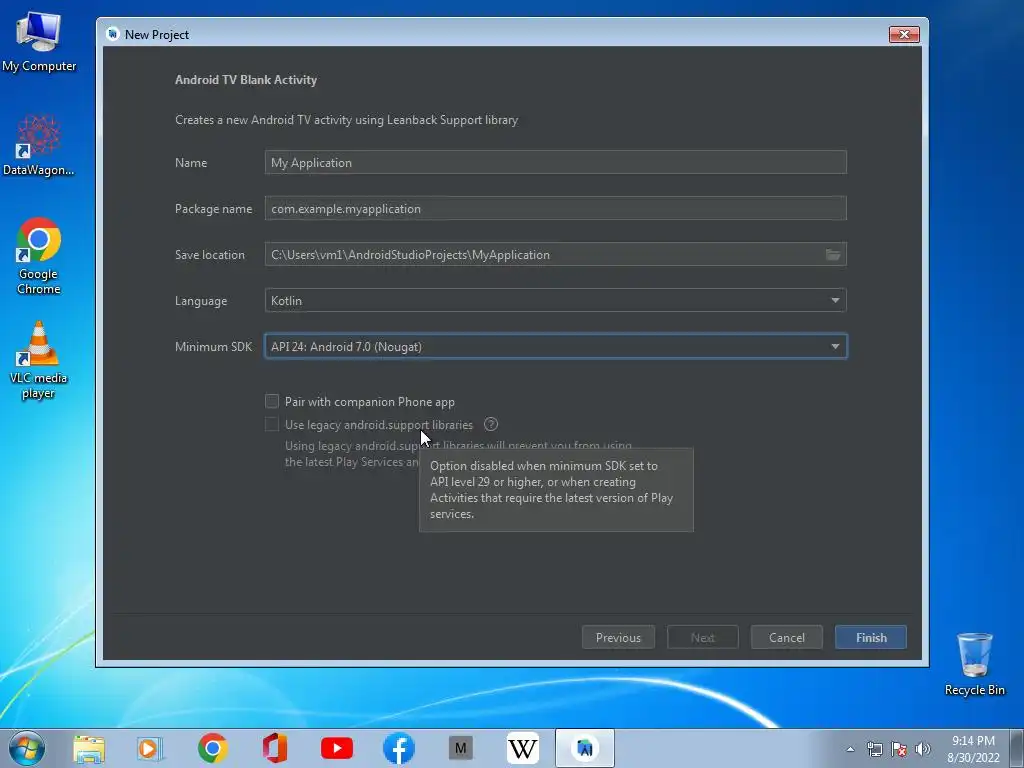Click the Language label

pyautogui.click(x=200, y=301)
